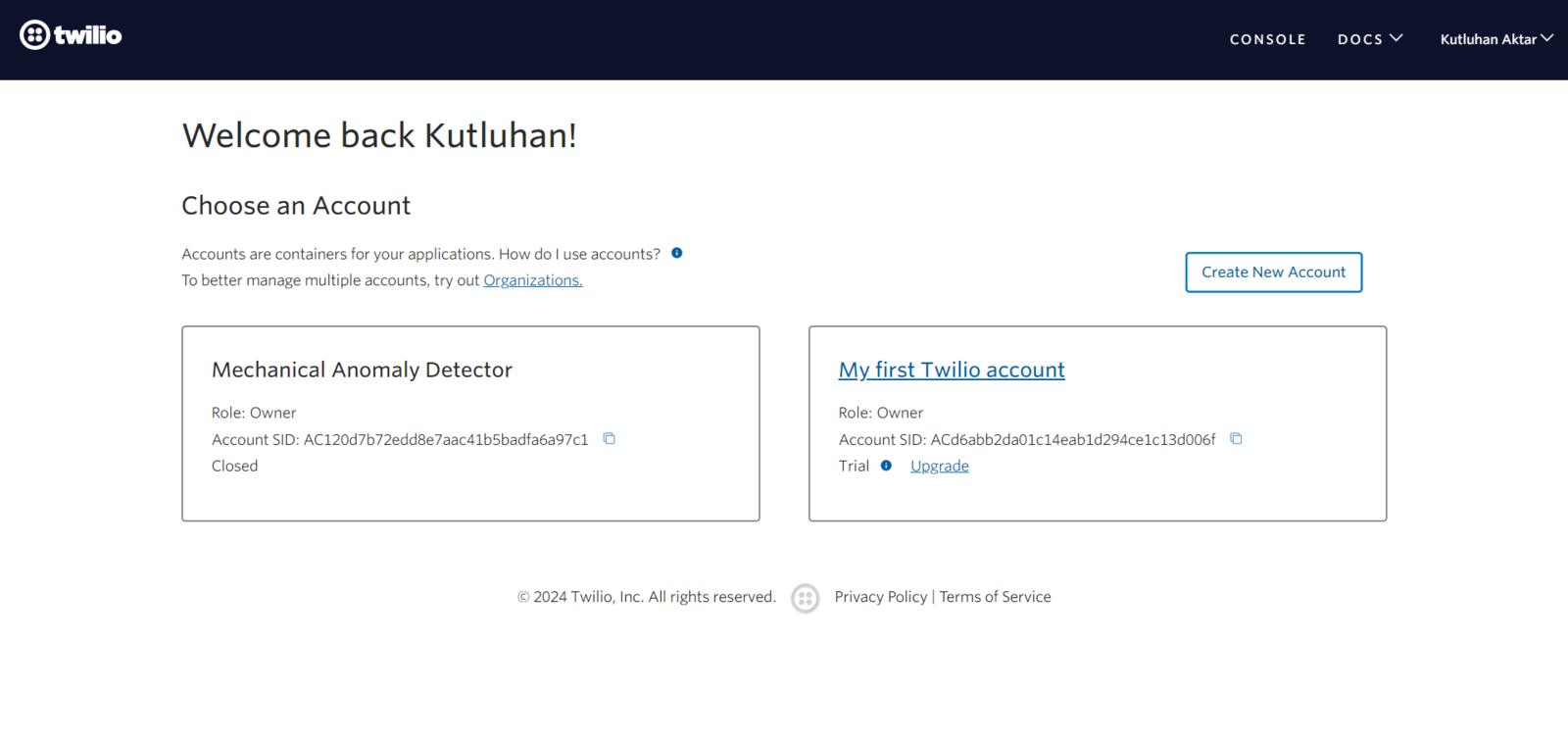1568x741 pixels.
Task: Open the Organizations link
Action: click(532, 280)
